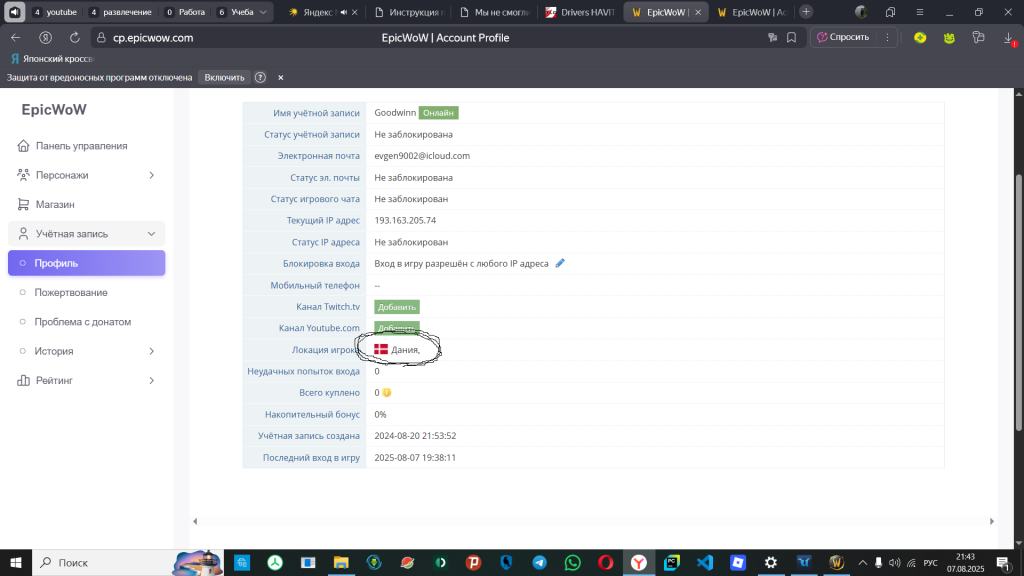Open the browser downloads icon

pos(1008,37)
